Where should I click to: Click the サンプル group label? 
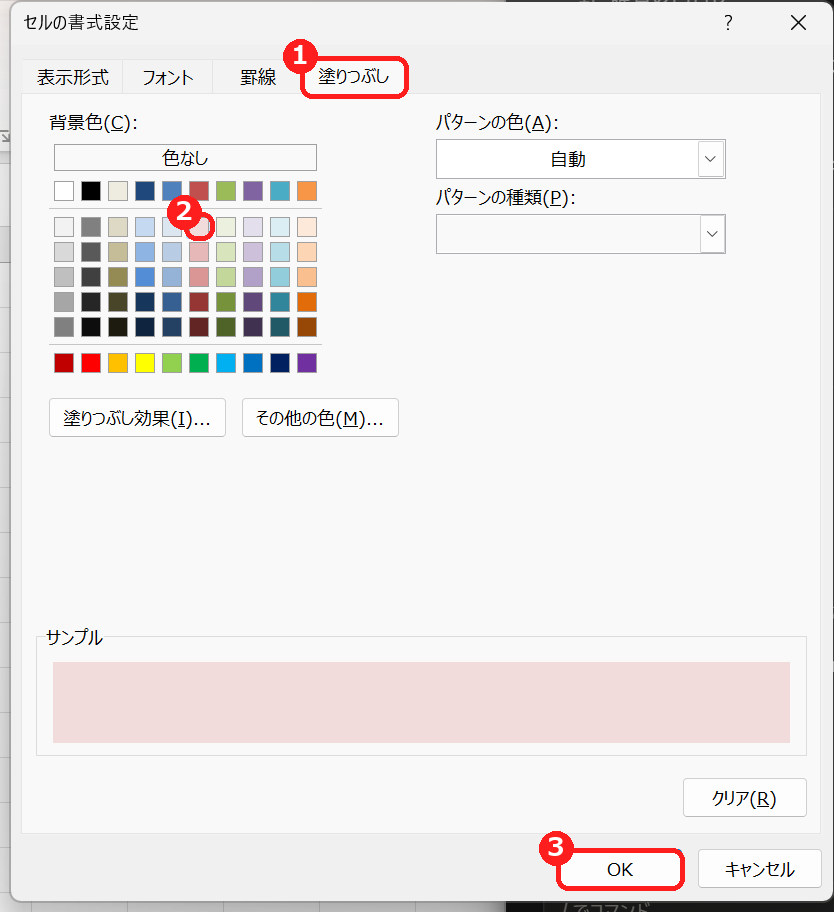click(x=74, y=637)
